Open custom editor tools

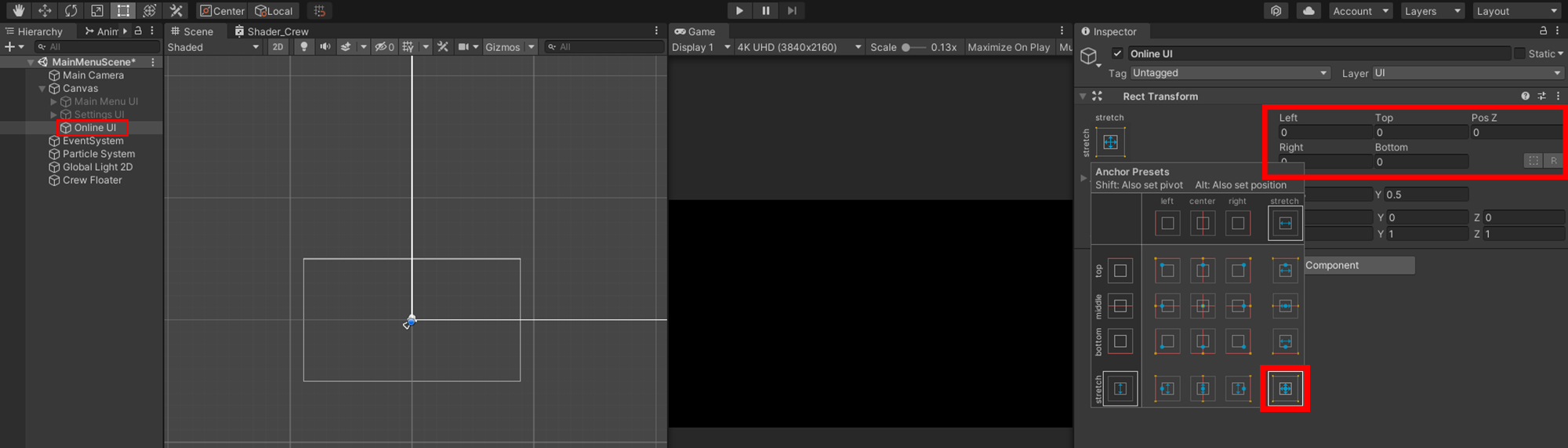tap(176, 10)
